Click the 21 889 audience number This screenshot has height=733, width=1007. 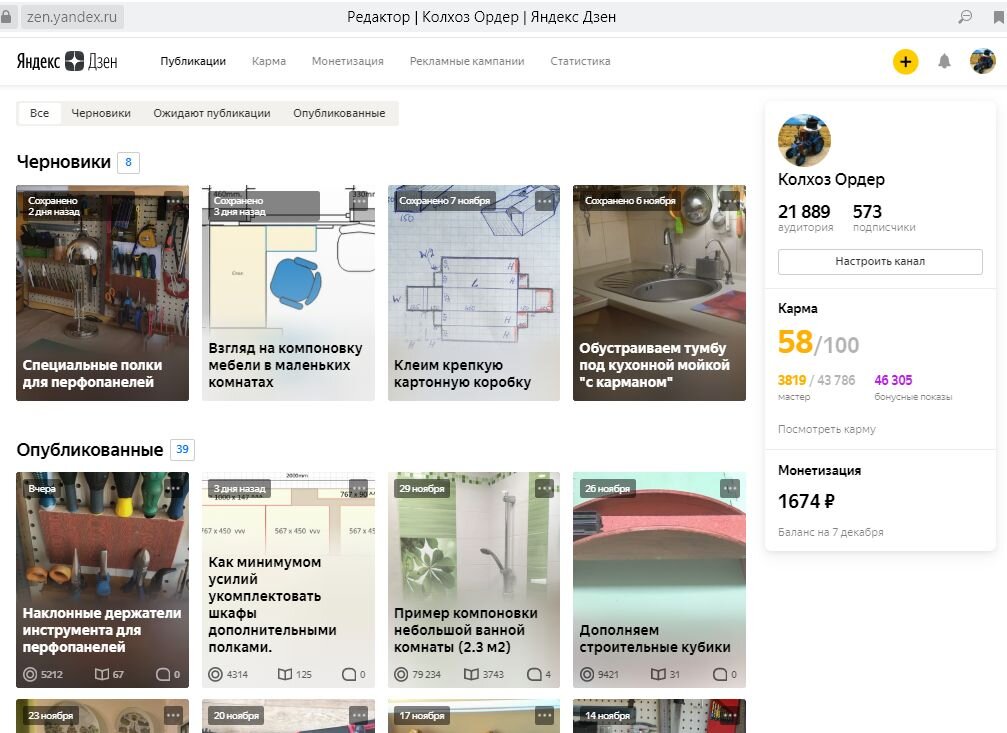click(804, 211)
